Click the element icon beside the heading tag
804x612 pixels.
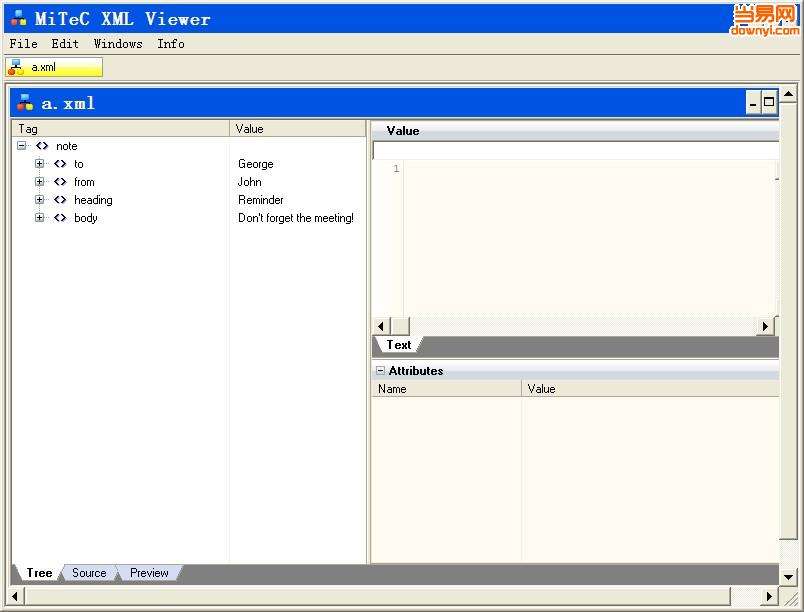60,200
